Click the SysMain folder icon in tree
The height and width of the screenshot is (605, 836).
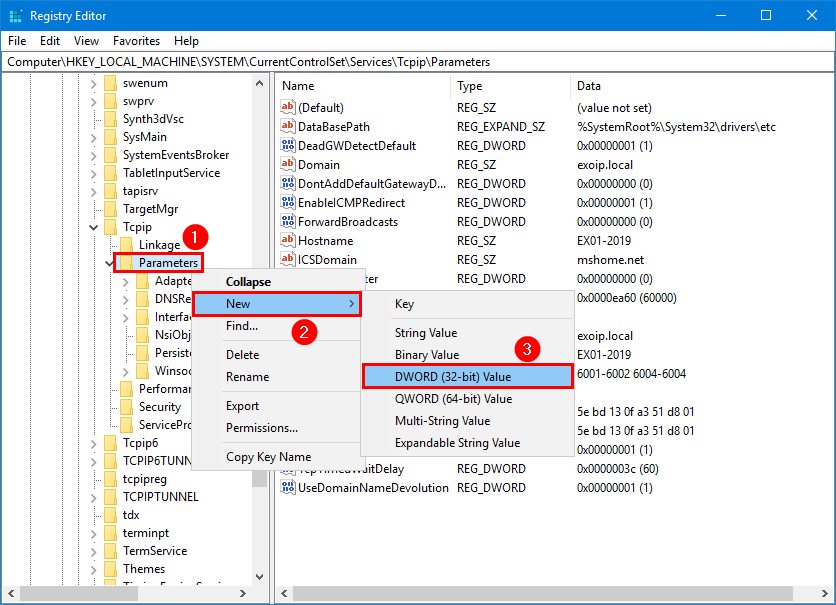click(x=110, y=137)
